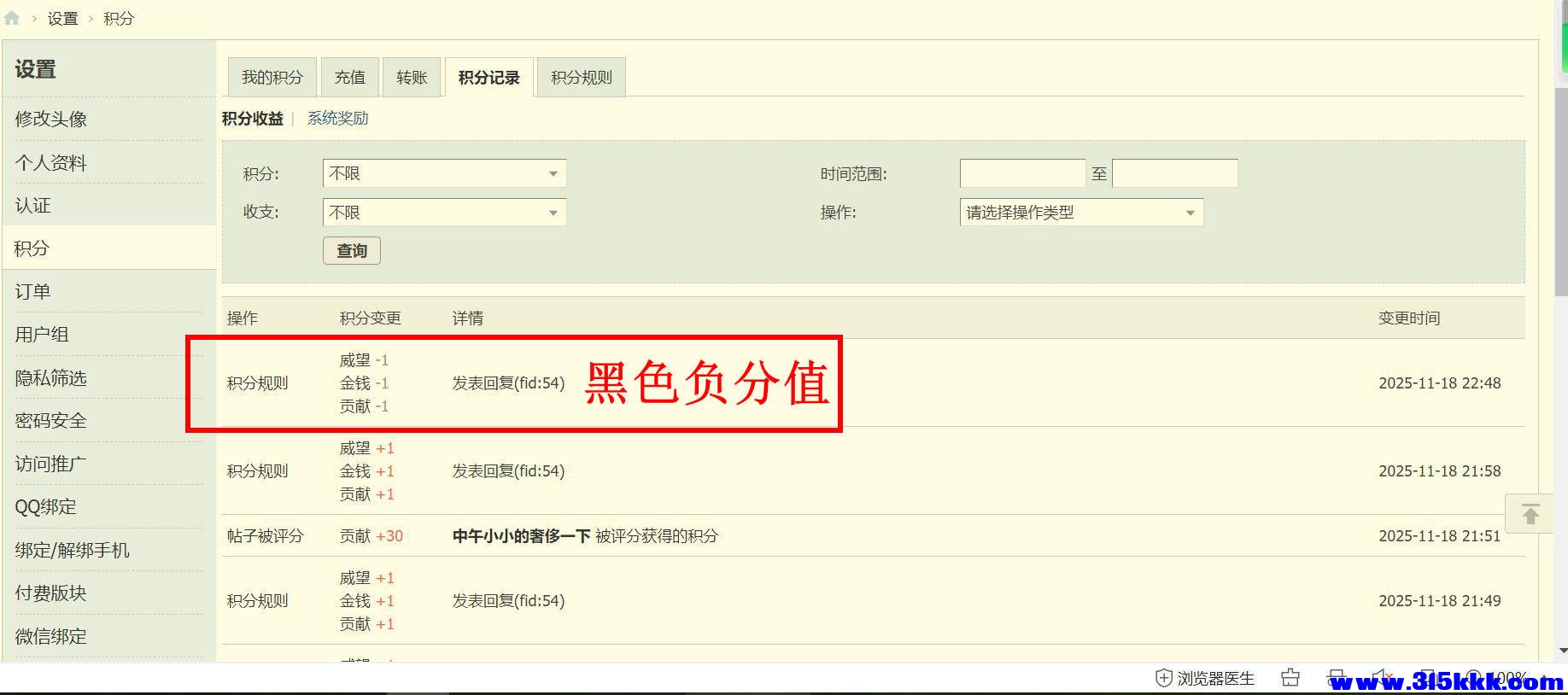This screenshot has height=695, width=1568.
Task: Switch to the 充值 tab
Action: tap(350, 78)
